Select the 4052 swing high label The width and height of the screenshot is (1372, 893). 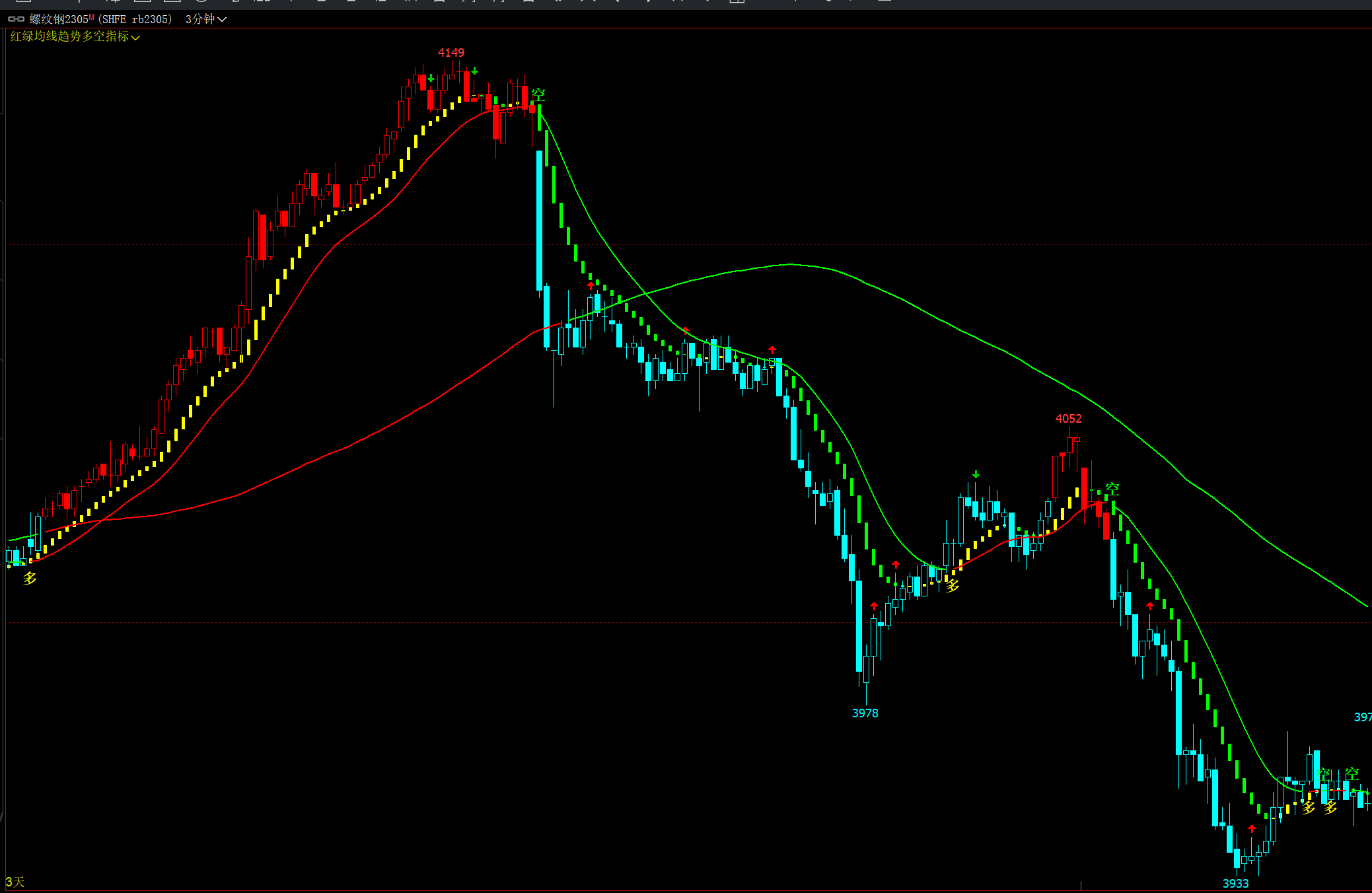tap(1068, 418)
